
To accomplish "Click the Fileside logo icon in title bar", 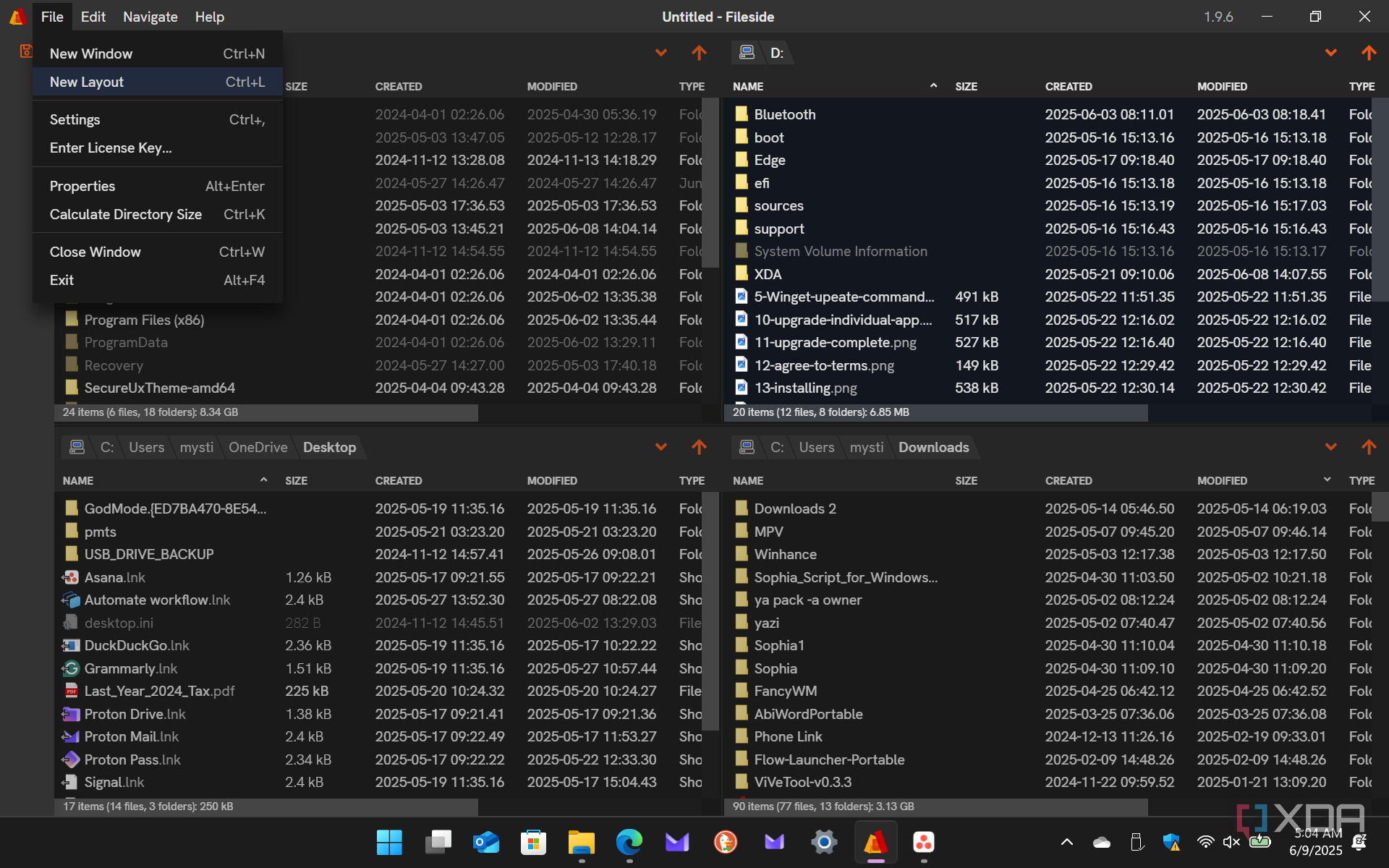I will coord(17,17).
